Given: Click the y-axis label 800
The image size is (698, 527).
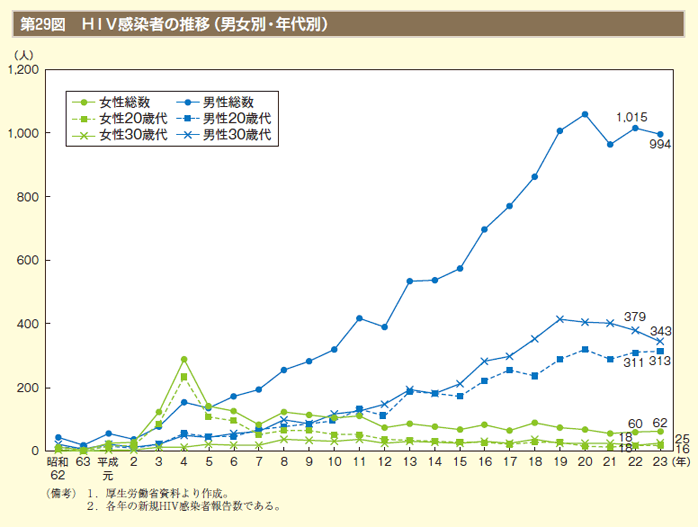Looking at the screenshot, I should tap(28, 197).
